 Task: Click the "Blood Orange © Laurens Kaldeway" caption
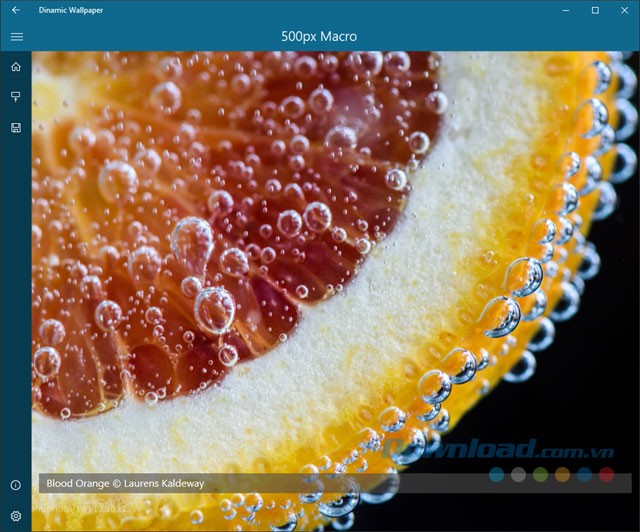(x=125, y=483)
